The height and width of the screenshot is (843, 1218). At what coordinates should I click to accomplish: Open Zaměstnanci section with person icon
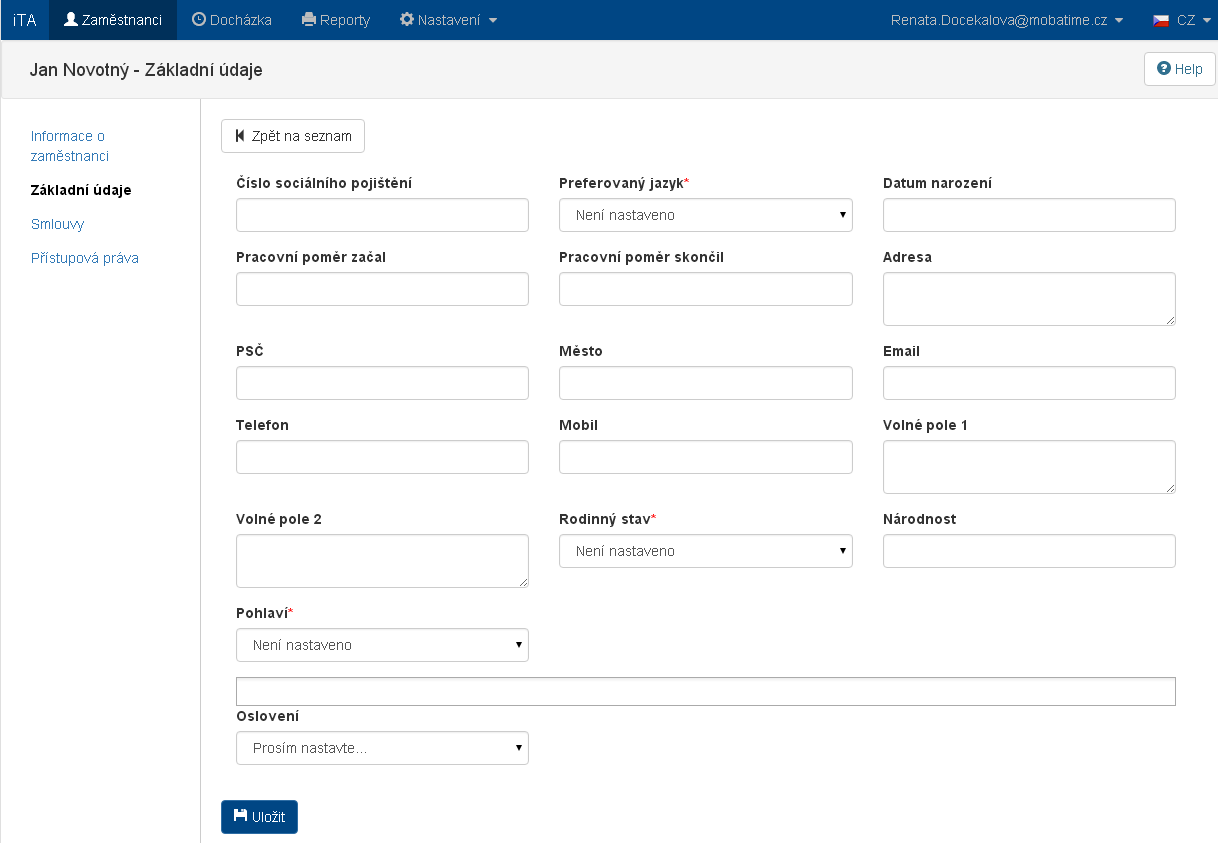coord(113,20)
